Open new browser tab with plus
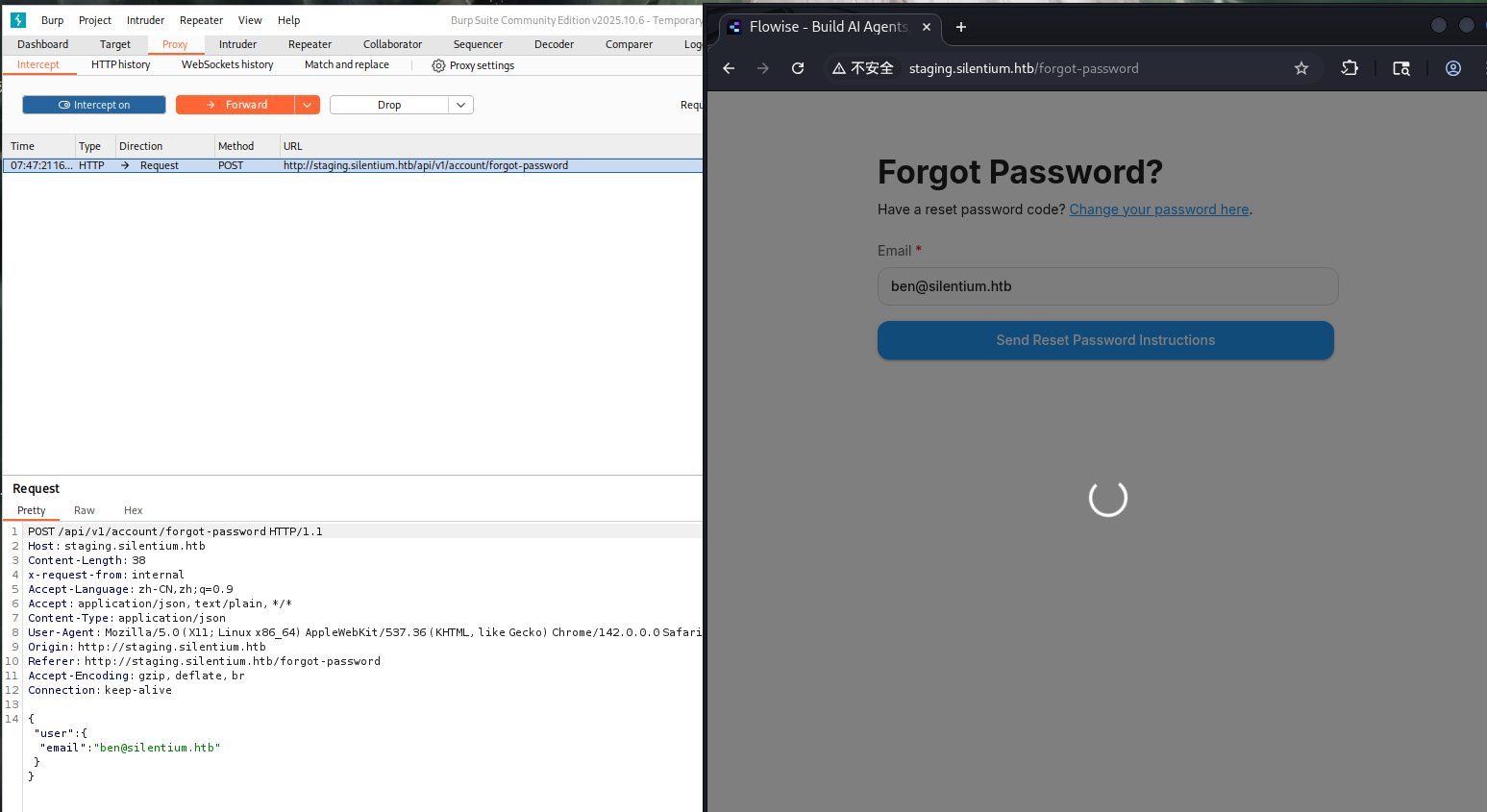The height and width of the screenshot is (812, 1487). (x=961, y=27)
